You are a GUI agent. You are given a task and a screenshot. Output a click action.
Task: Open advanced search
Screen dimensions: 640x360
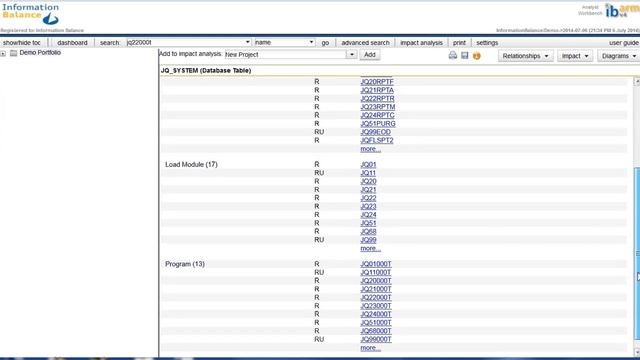tap(365, 42)
